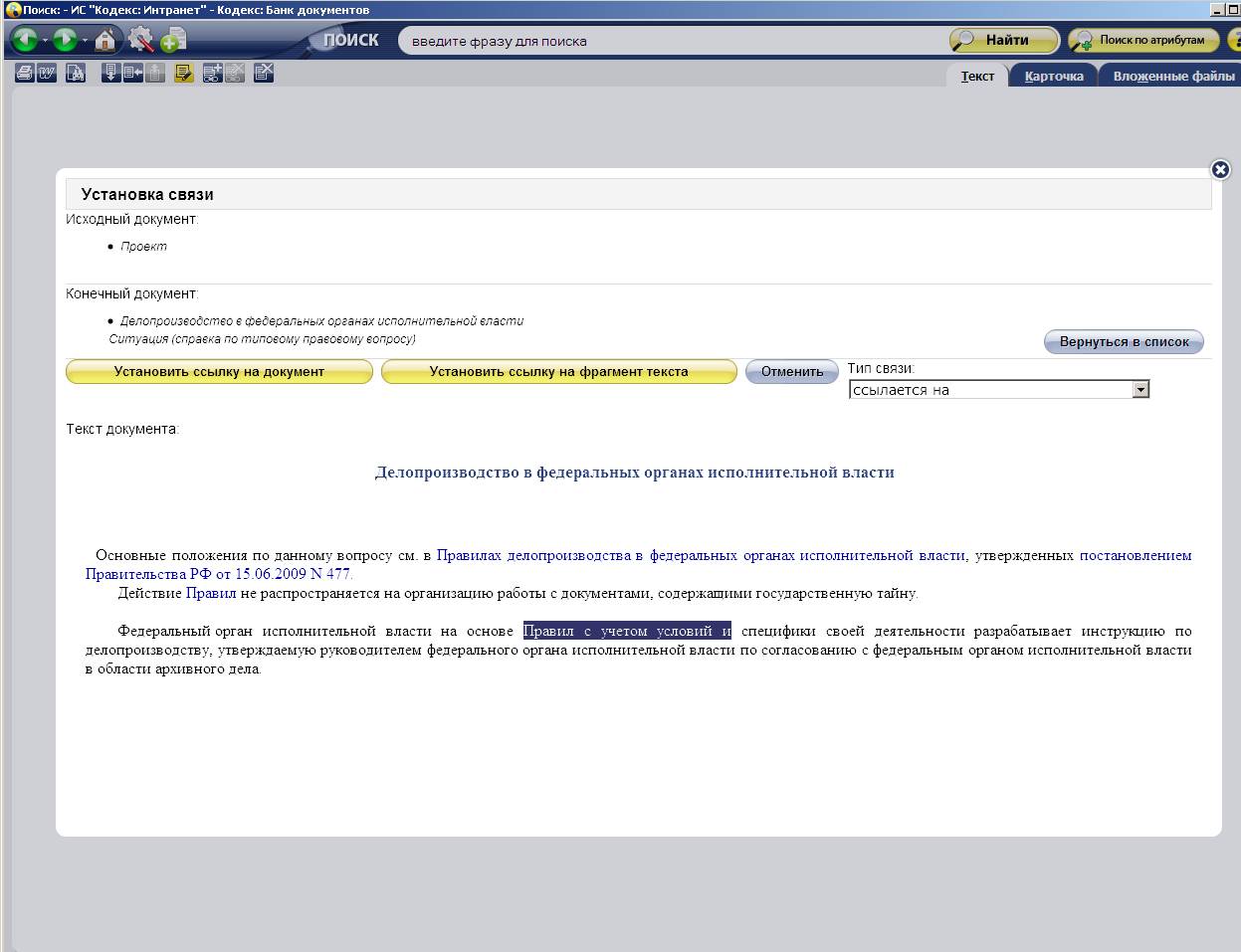This screenshot has width=1241, height=952.
Task: Click the green back navigation arrow
Action: coord(25,40)
